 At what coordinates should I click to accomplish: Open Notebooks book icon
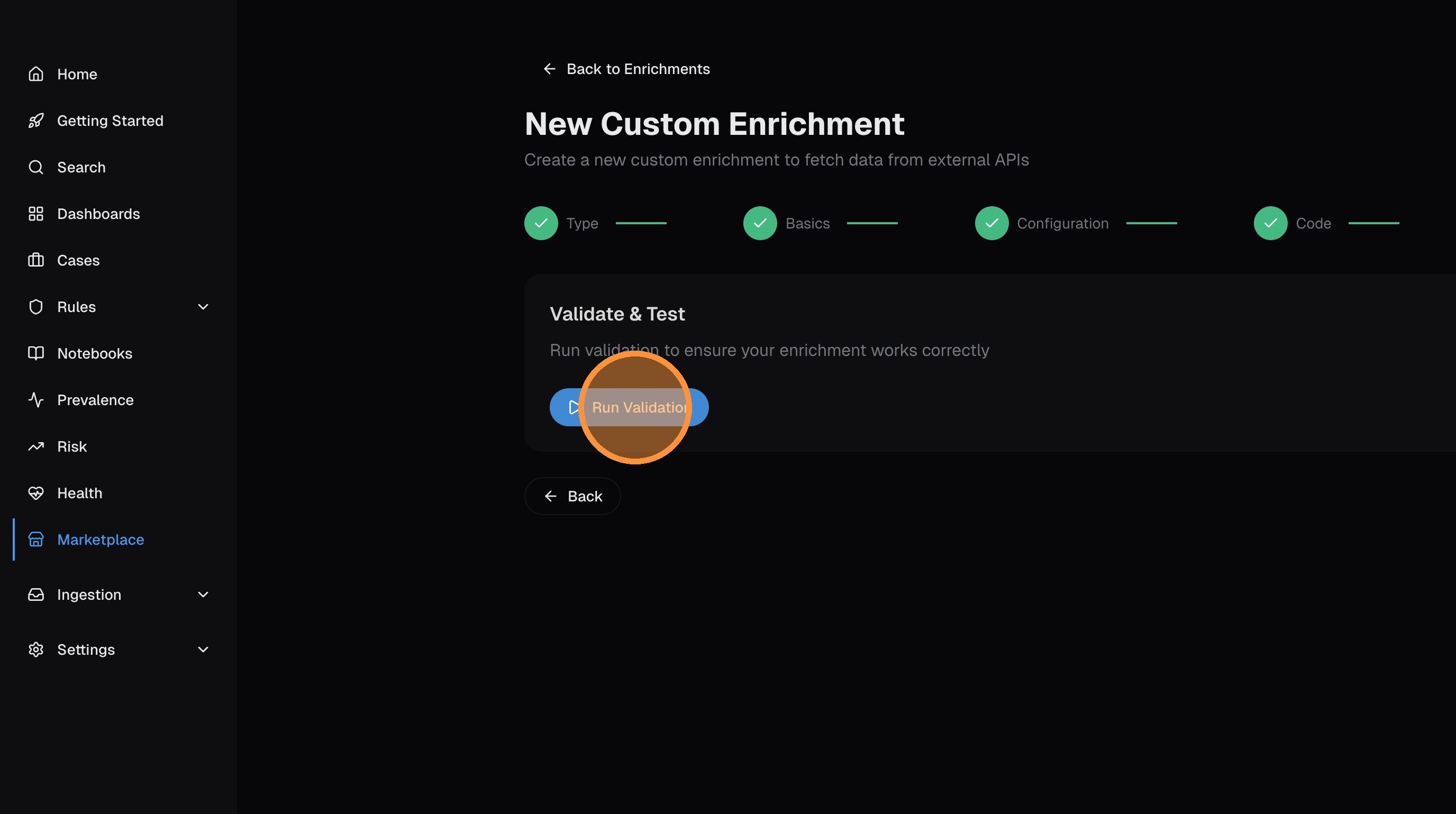35,354
